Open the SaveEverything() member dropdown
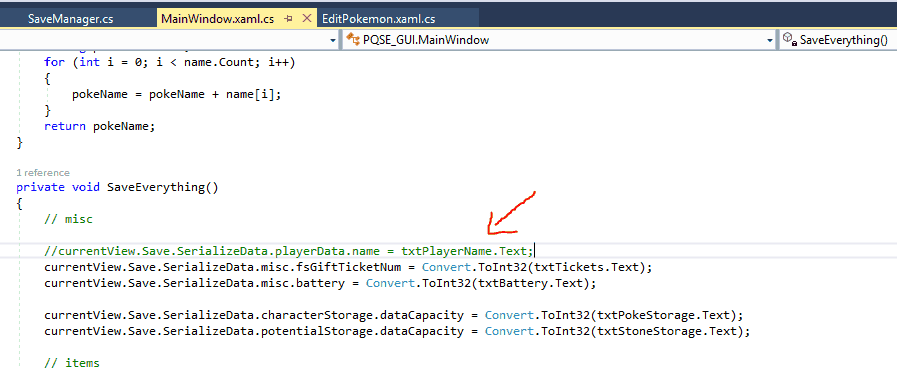This screenshot has width=897, height=368. pyautogui.click(x=837, y=39)
